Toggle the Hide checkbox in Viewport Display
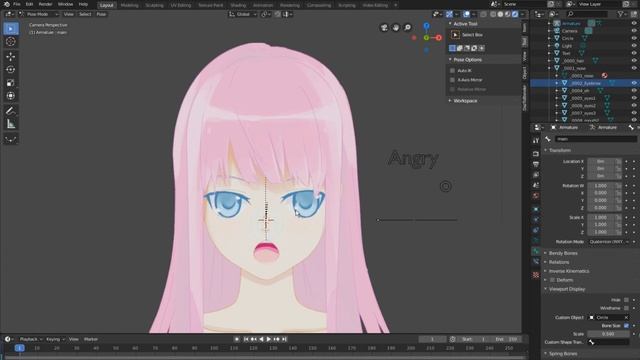Viewport: 640px width, 360px height. coord(626,300)
